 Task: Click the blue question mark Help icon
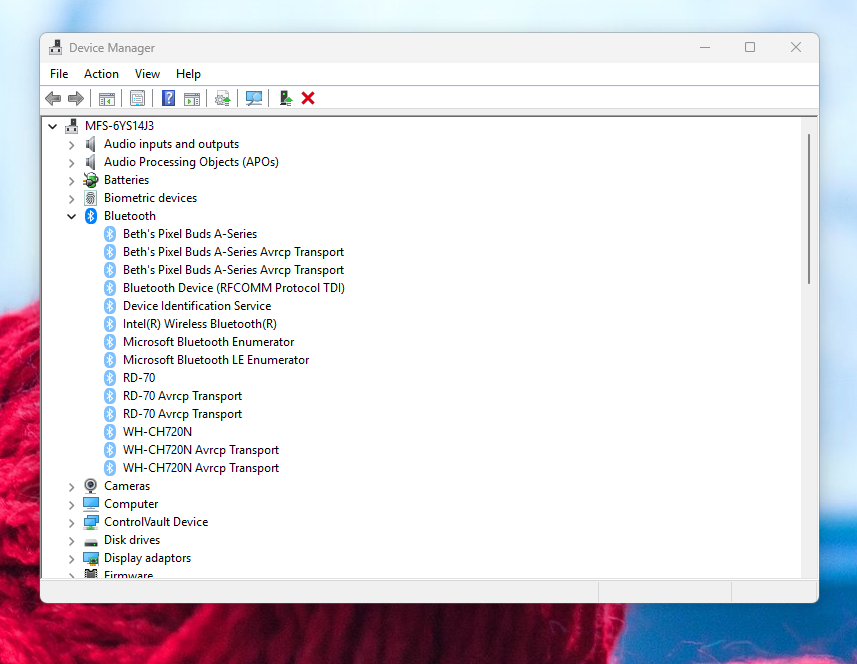168,98
